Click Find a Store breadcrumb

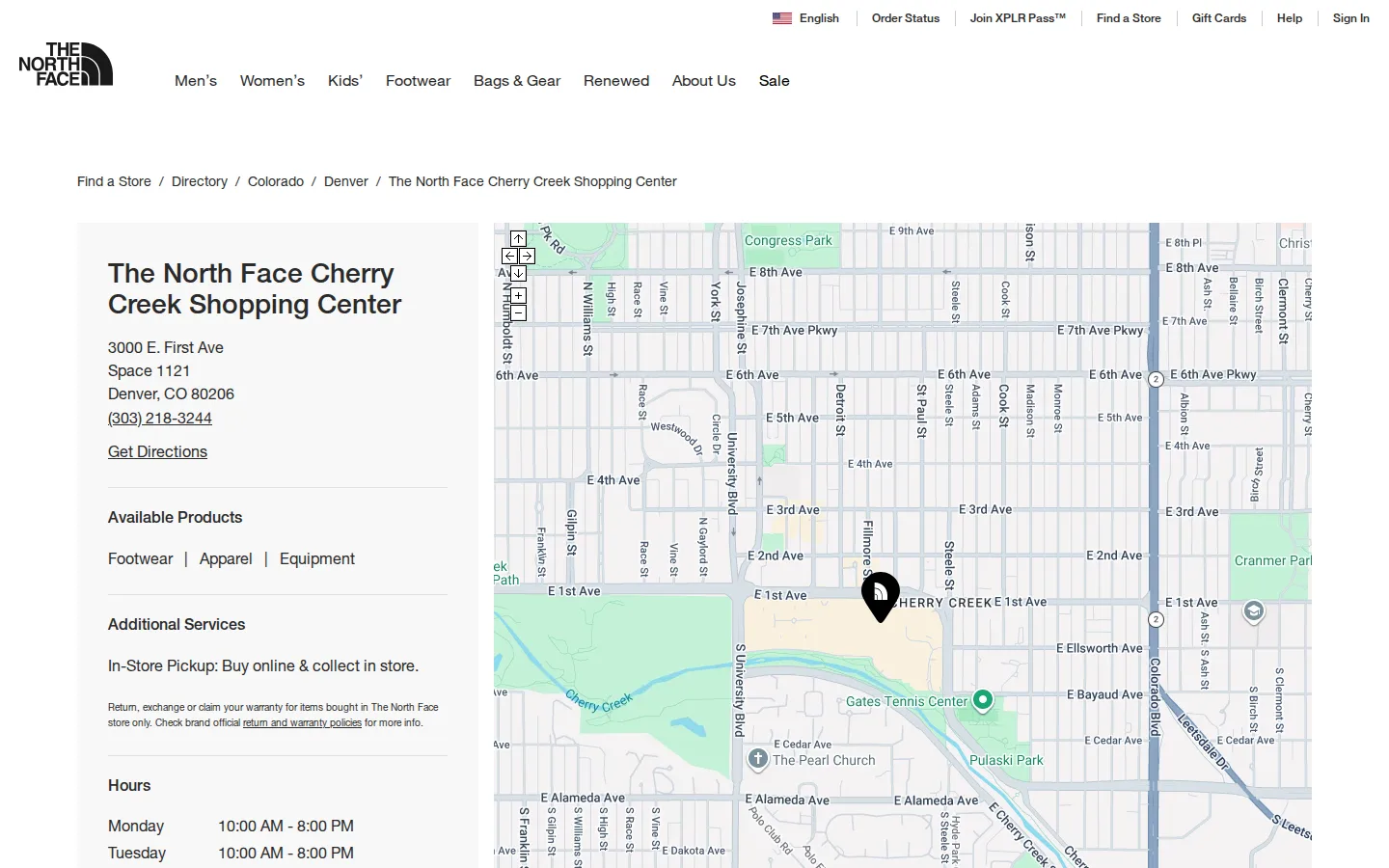click(114, 181)
